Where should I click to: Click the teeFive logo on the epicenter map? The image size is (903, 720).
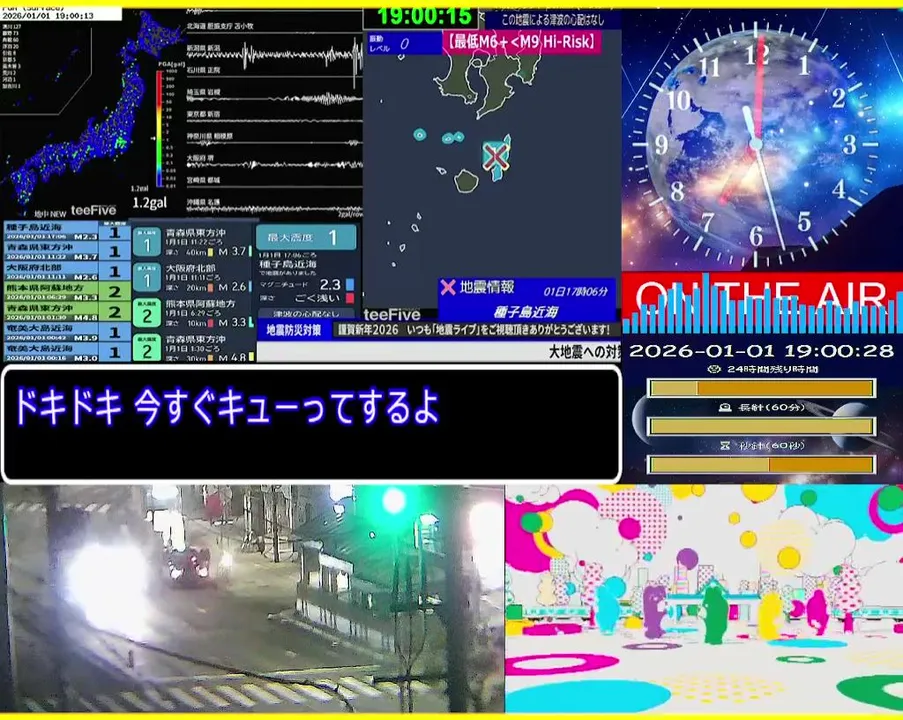coord(392,314)
